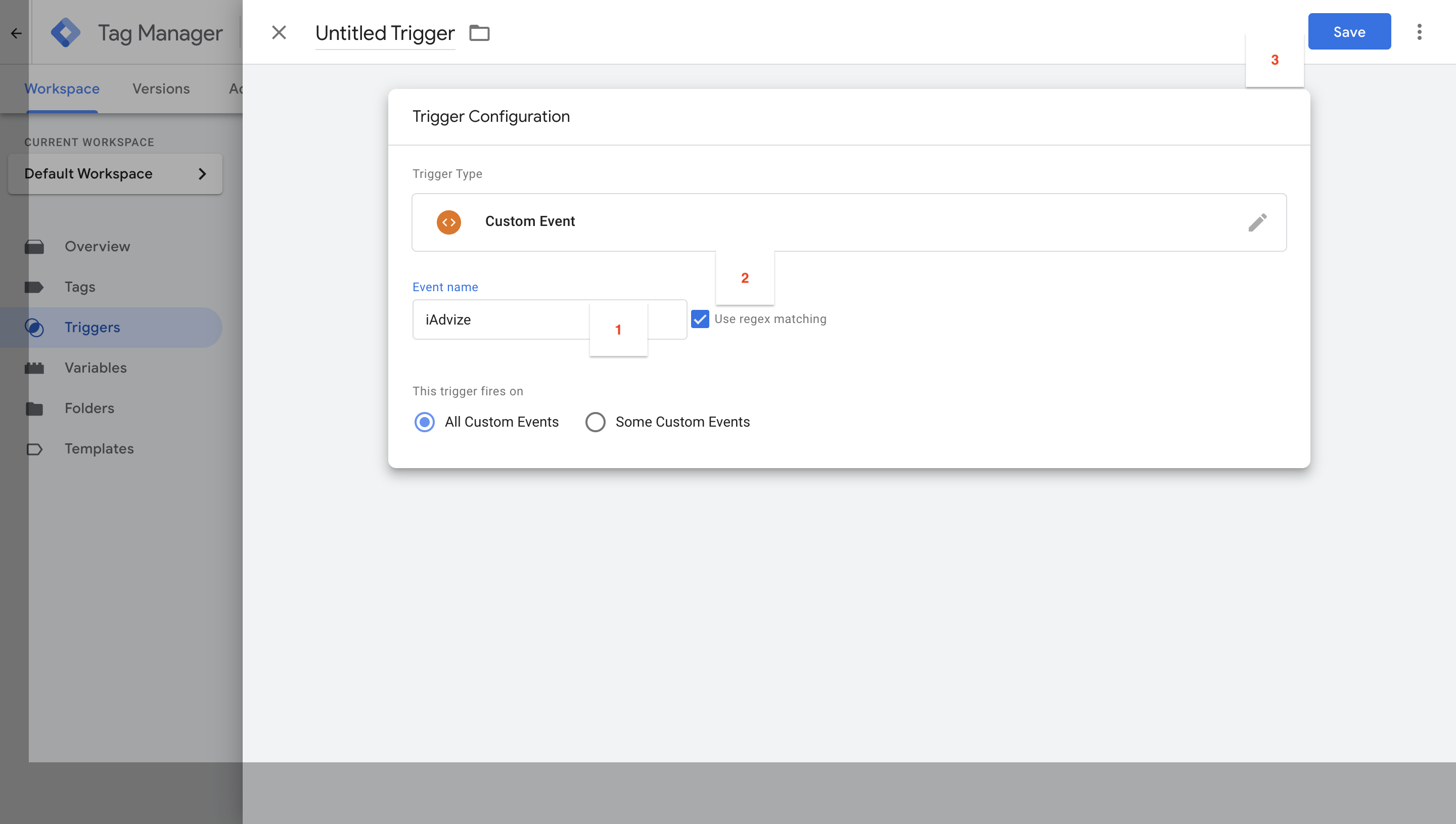Viewport: 1456px width, 824px height.
Task: Click the back arrow icon
Action: coord(16,33)
